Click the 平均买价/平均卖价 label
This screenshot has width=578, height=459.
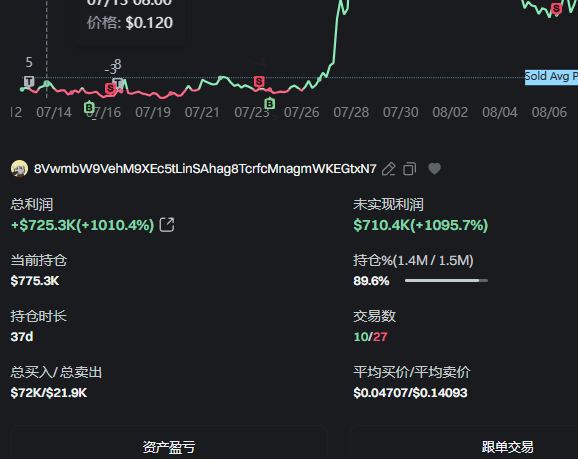pyautogui.click(x=412, y=372)
